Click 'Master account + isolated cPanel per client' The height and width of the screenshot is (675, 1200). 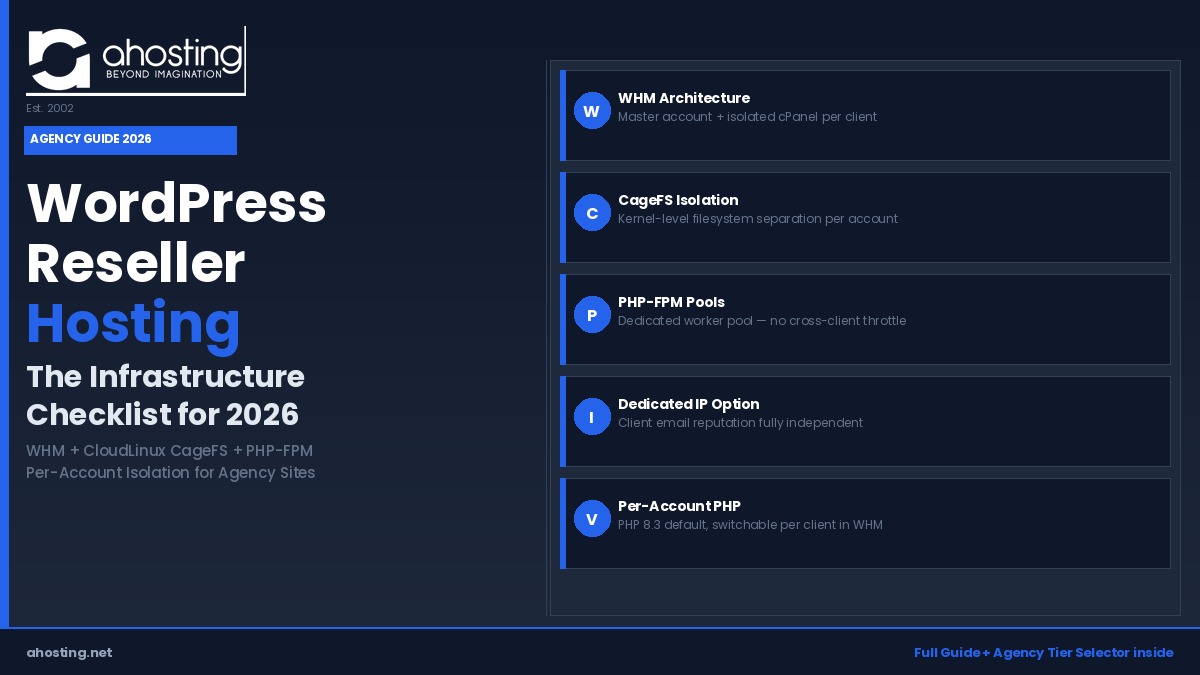747,117
